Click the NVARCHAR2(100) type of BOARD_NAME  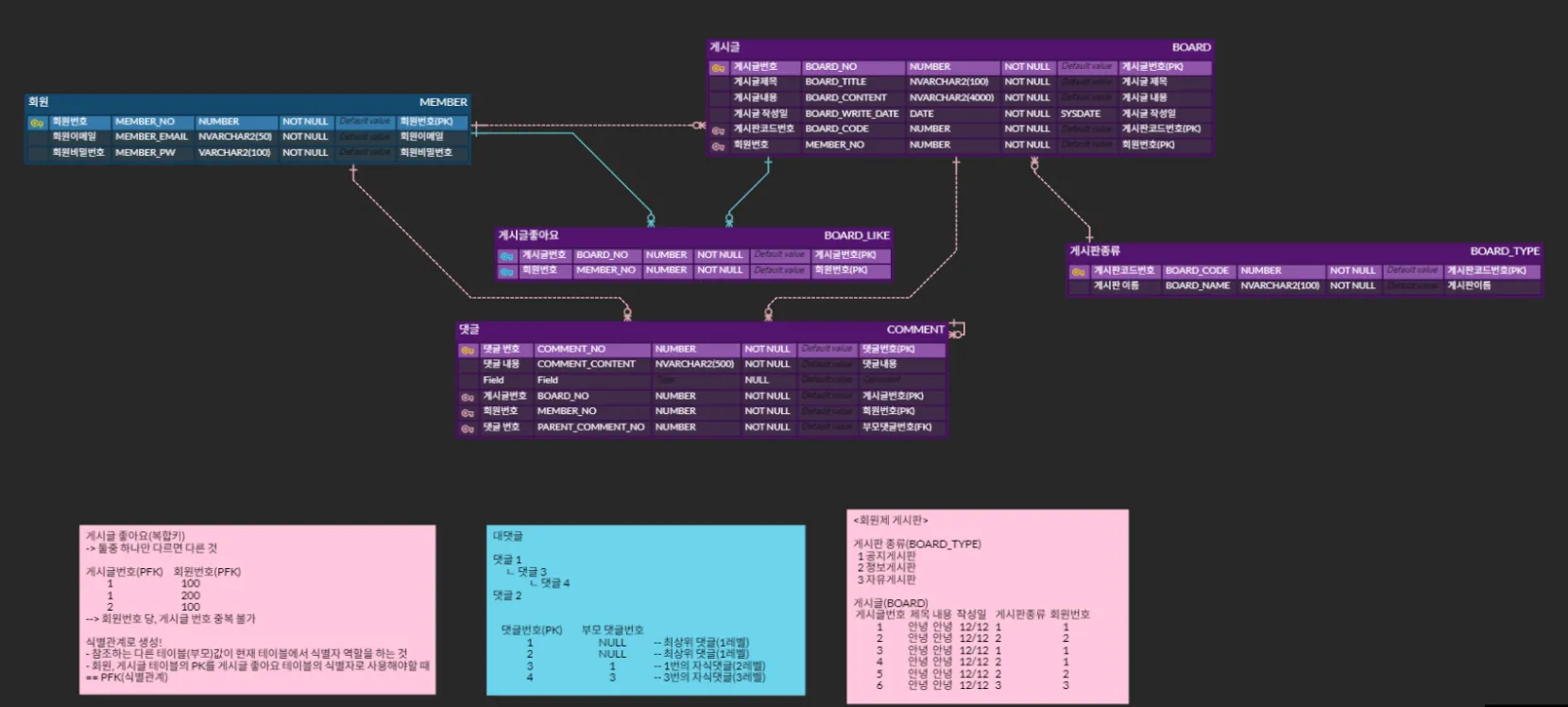(1282, 285)
